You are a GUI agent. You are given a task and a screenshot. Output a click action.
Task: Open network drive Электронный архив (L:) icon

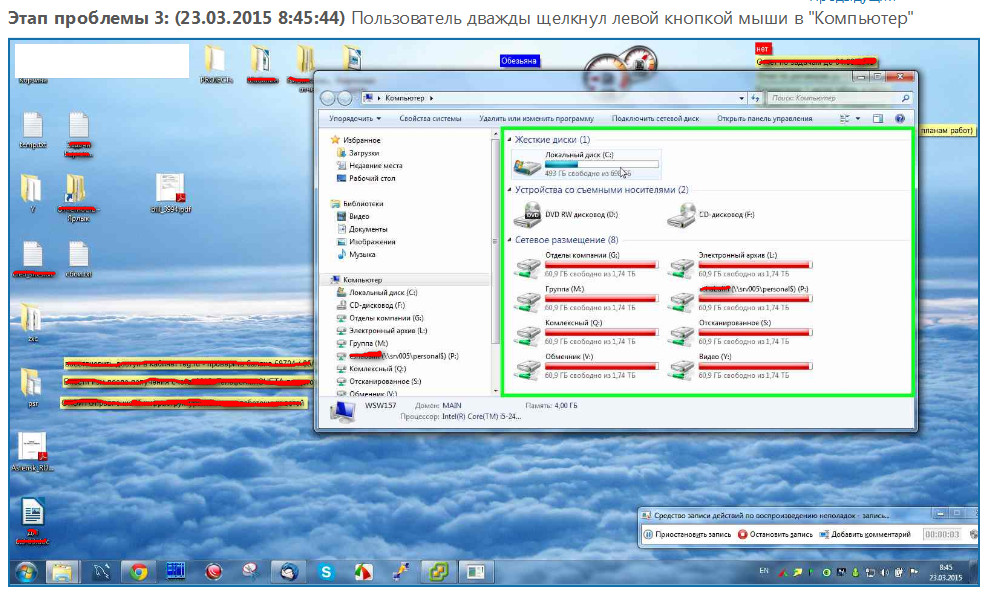[681, 267]
